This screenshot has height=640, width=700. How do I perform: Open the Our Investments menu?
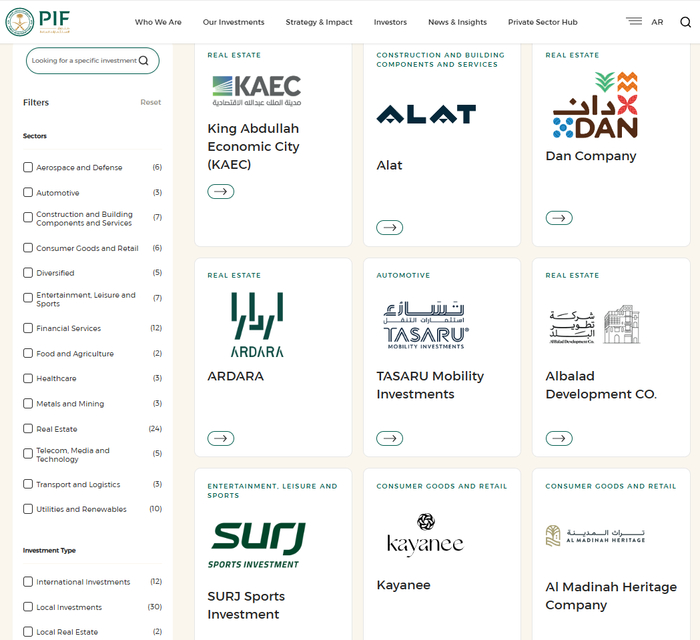(233, 22)
